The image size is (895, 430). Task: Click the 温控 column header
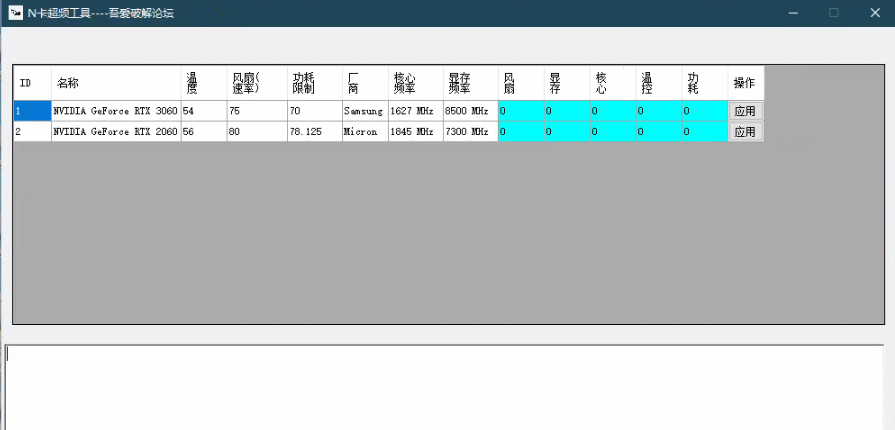(x=659, y=83)
